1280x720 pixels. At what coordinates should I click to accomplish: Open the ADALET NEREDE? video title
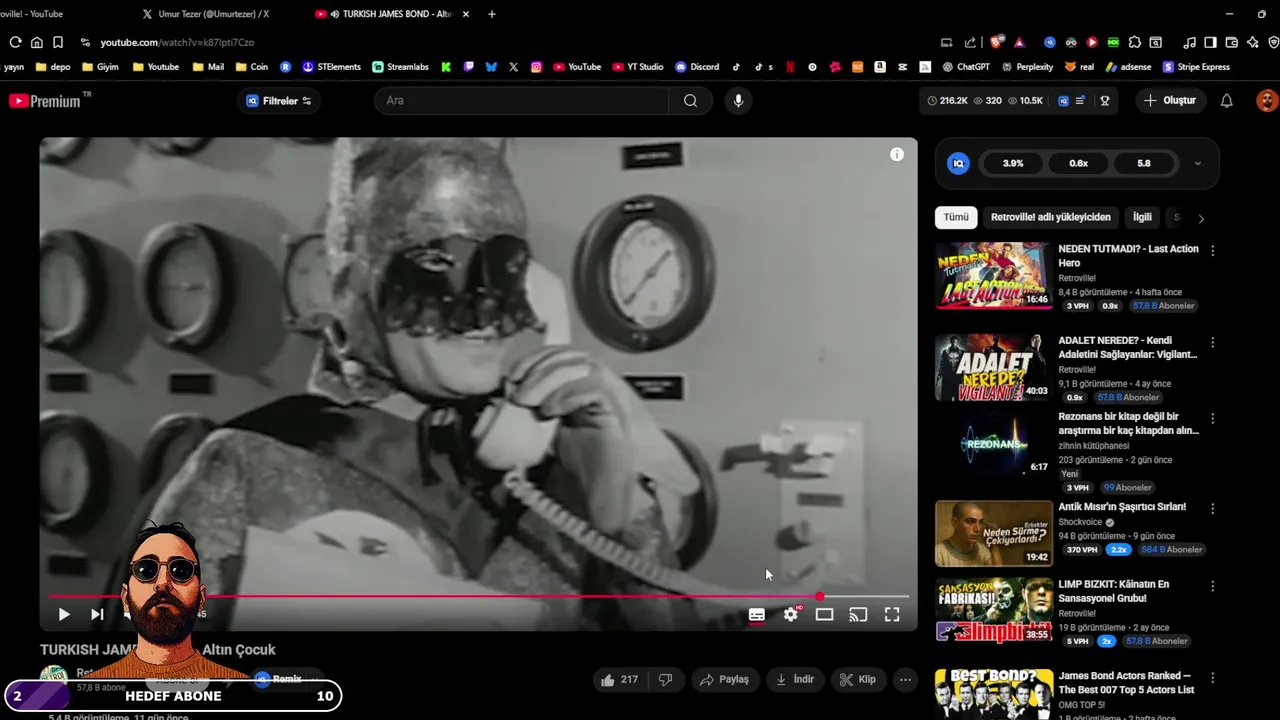pyautogui.click(x=1128, y=347)
